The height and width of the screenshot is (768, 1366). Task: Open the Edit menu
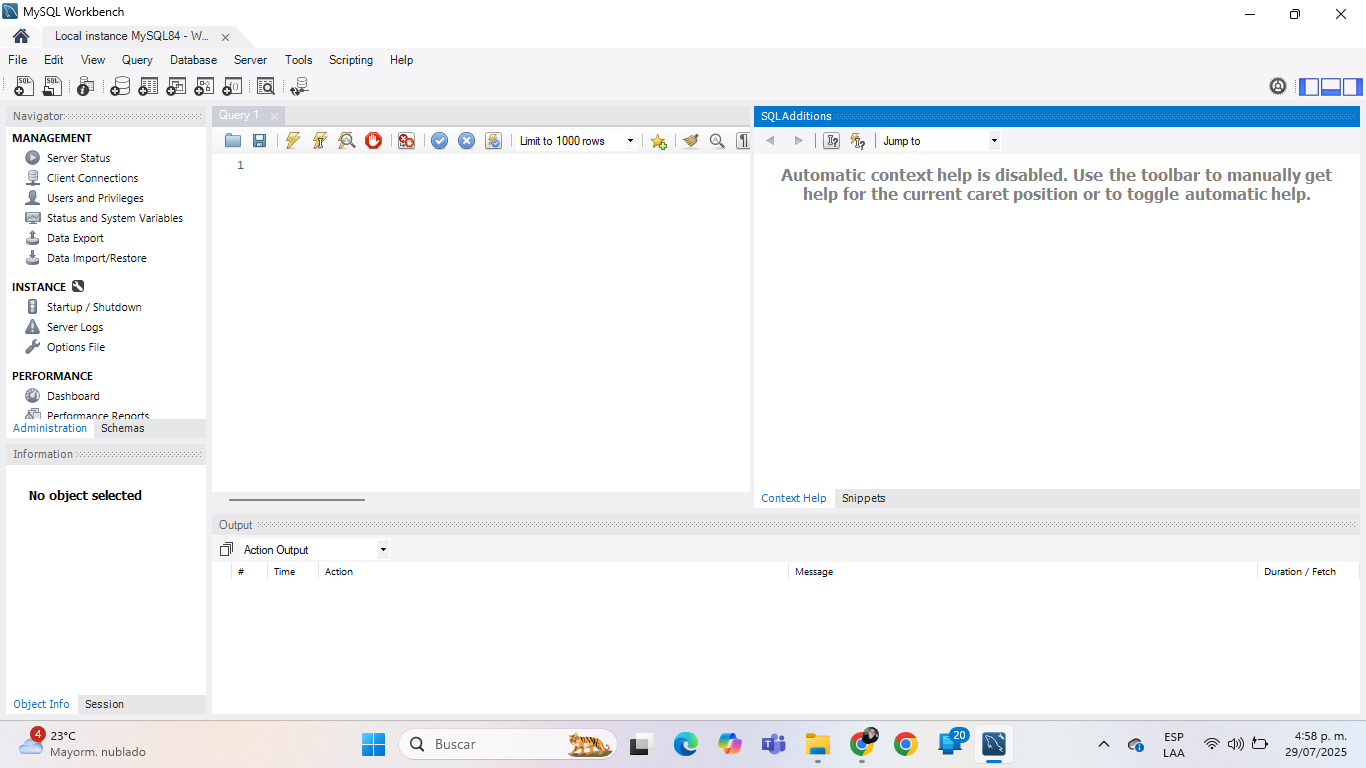pos(54,60)
